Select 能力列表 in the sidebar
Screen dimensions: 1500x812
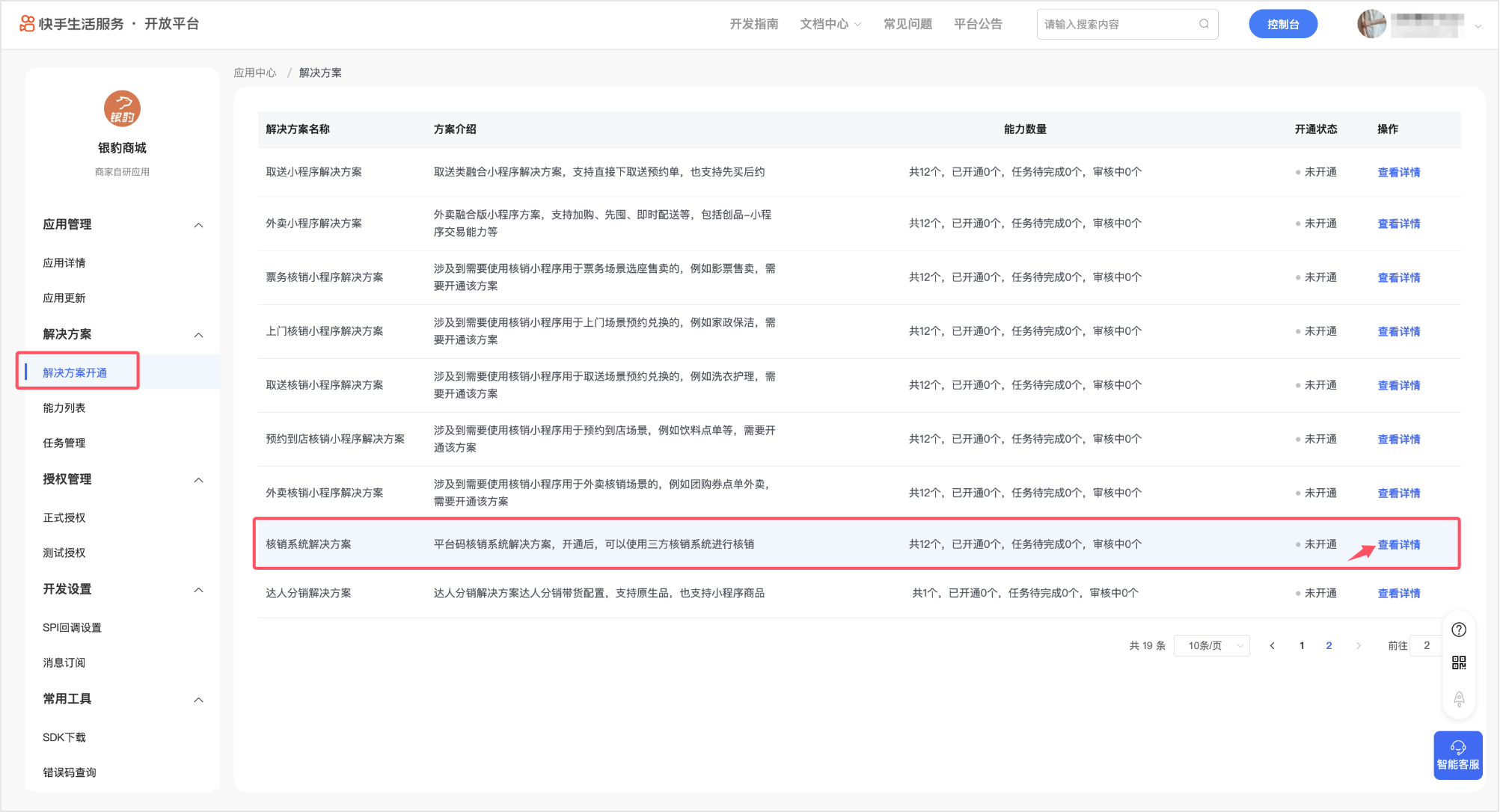tap(64, 407)
